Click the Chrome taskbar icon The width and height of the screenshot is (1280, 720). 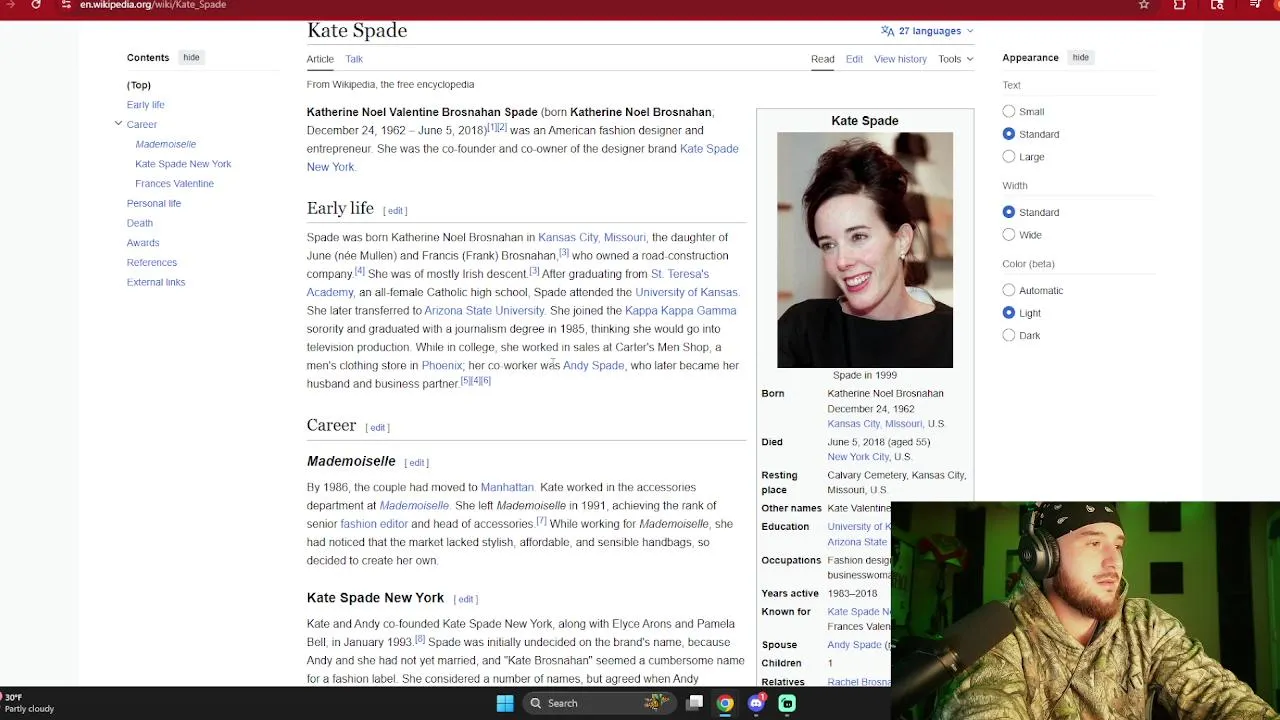click(725, 703)
